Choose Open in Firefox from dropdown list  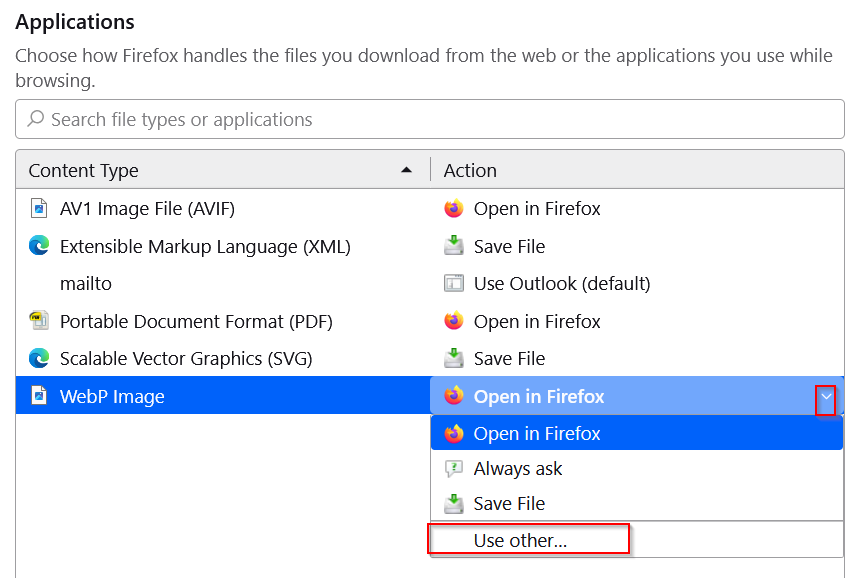pyautogui.click(x=637, y=433)
